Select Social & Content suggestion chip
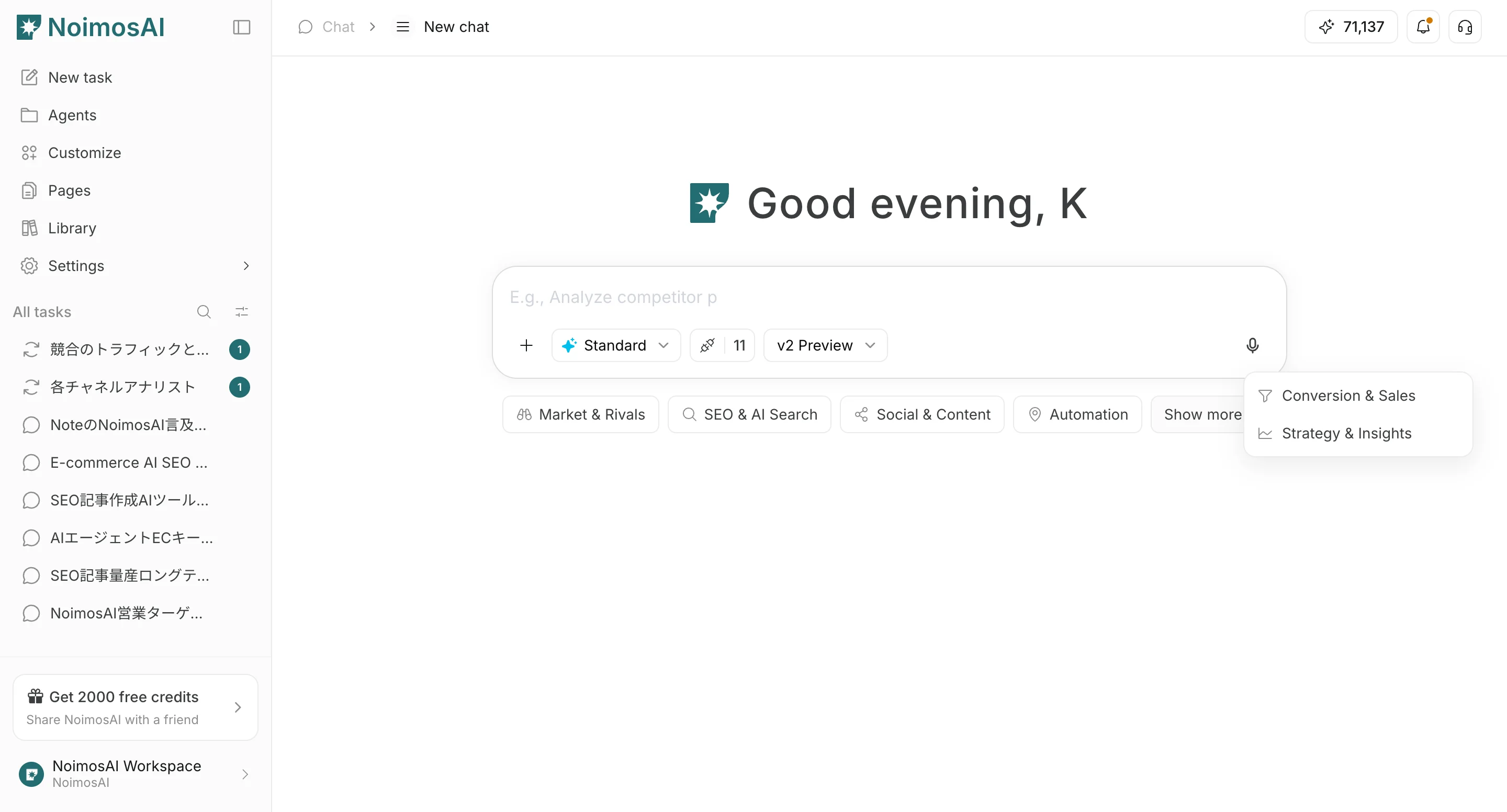Image resolution: width=1507 pixels, height=812 pixels. click(x=922, y=414)
